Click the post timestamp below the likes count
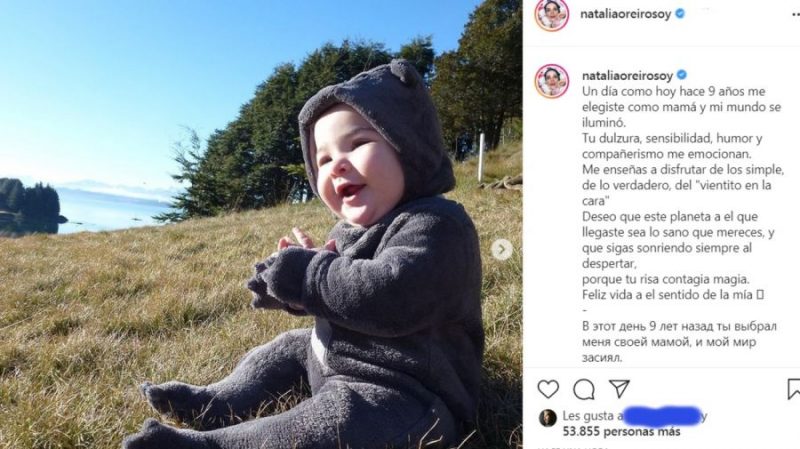 pyautogui.click(x=571, y=447)
